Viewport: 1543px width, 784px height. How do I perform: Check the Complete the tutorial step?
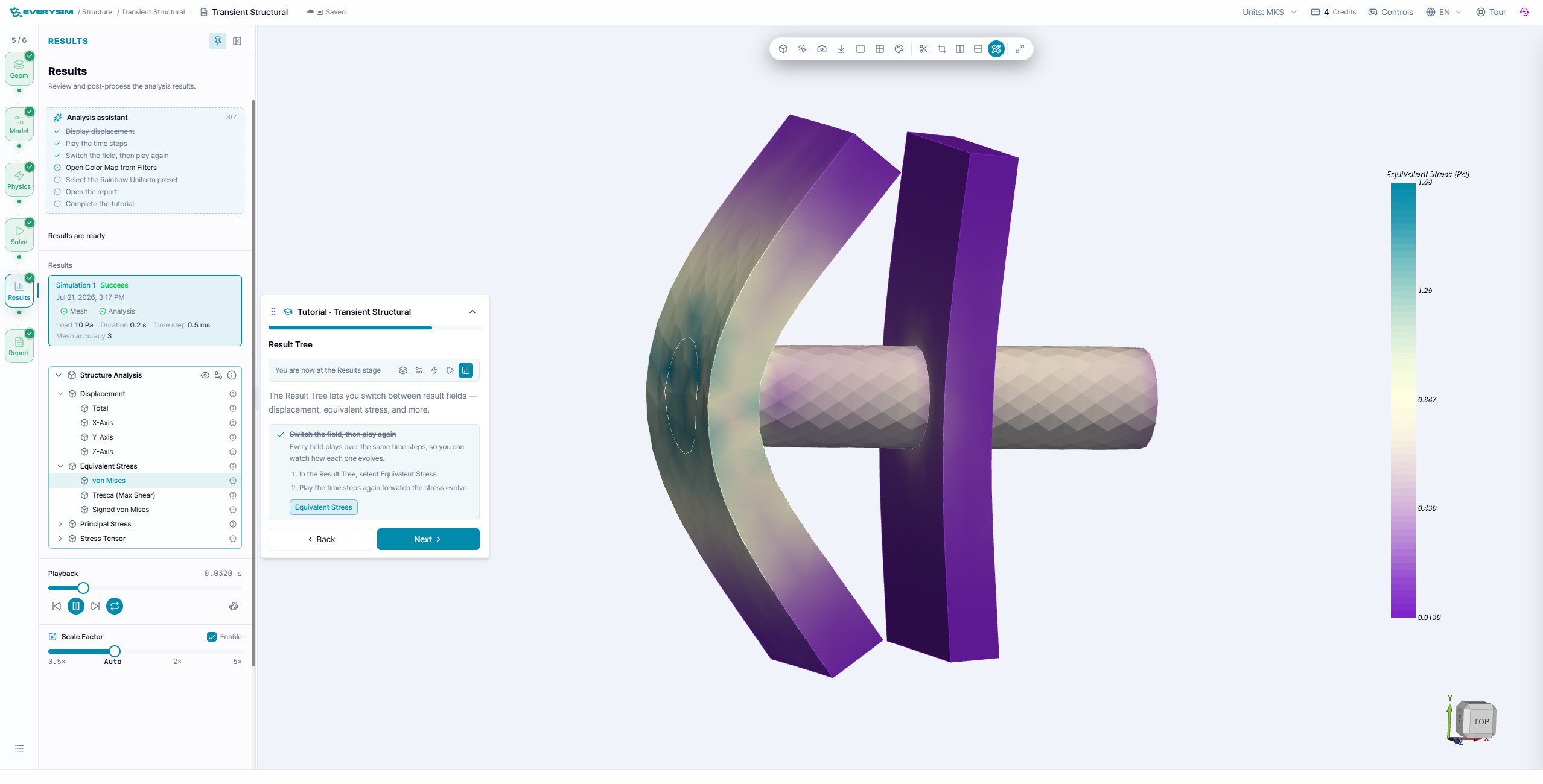[x=57, y=204]
